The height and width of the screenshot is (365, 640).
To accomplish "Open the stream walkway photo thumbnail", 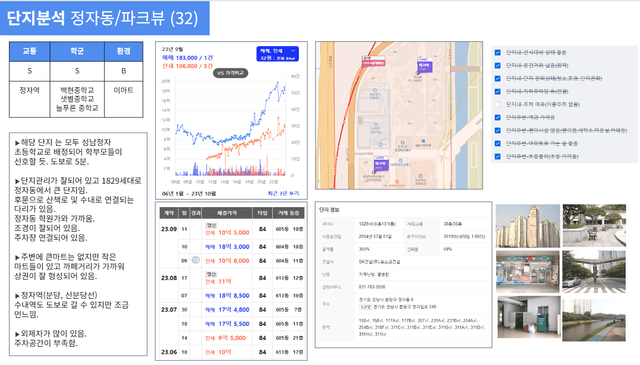I will point(594,319).
